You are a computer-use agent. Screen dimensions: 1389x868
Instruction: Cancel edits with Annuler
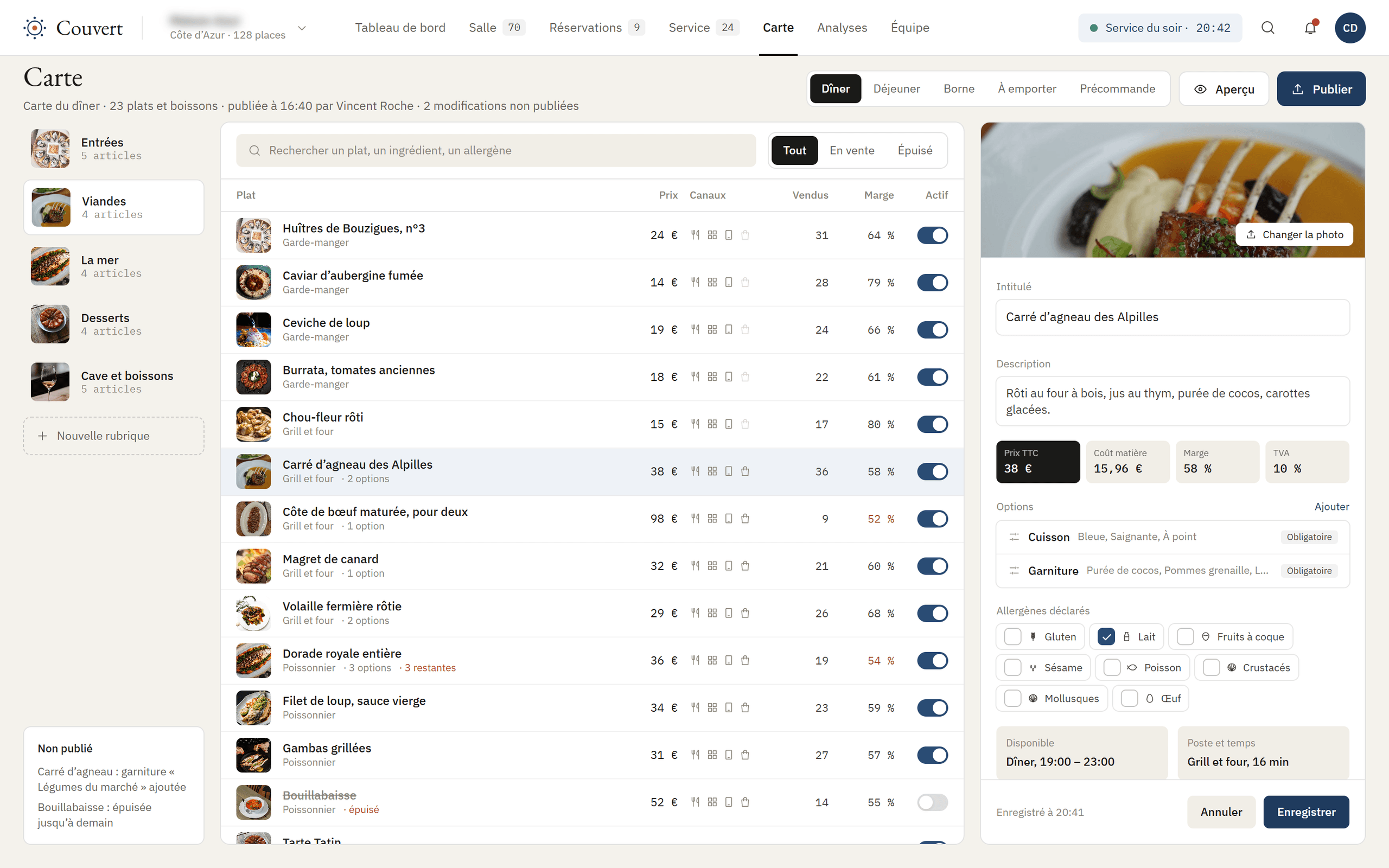click(x=1221, y=812)
